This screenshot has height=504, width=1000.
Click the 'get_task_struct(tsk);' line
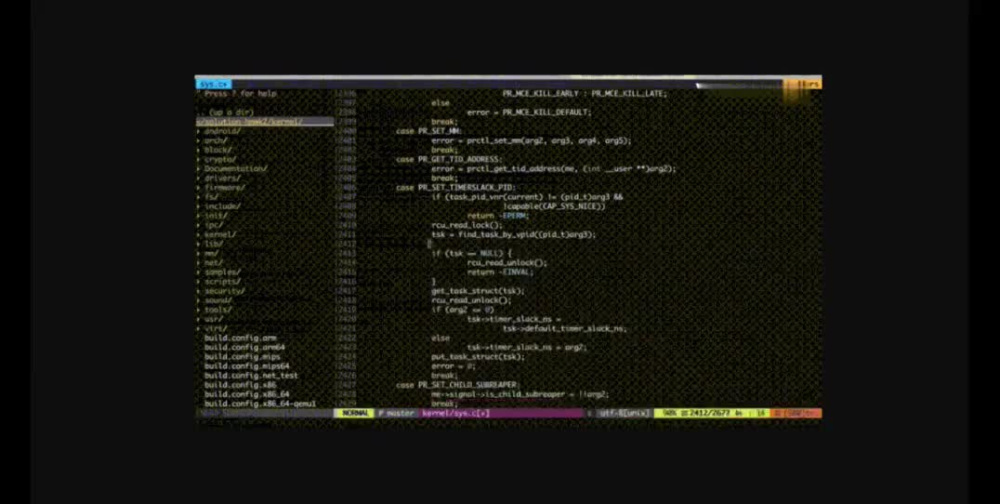point(478,291)
